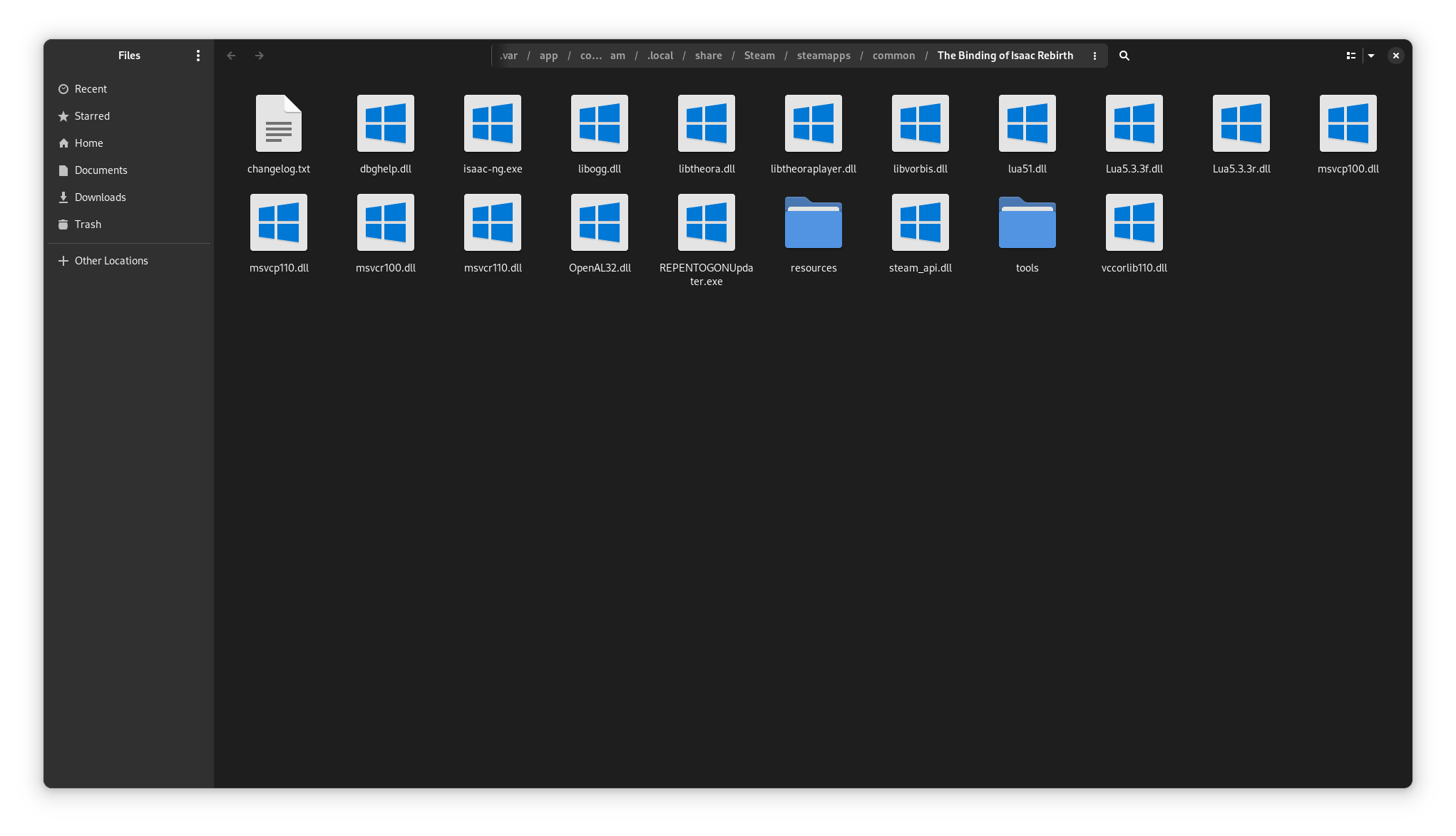Image resolution: width=1456 pixels, height=836 pixels.
Task: Open Trash in the sidebar
Action: tap(129, 225)
